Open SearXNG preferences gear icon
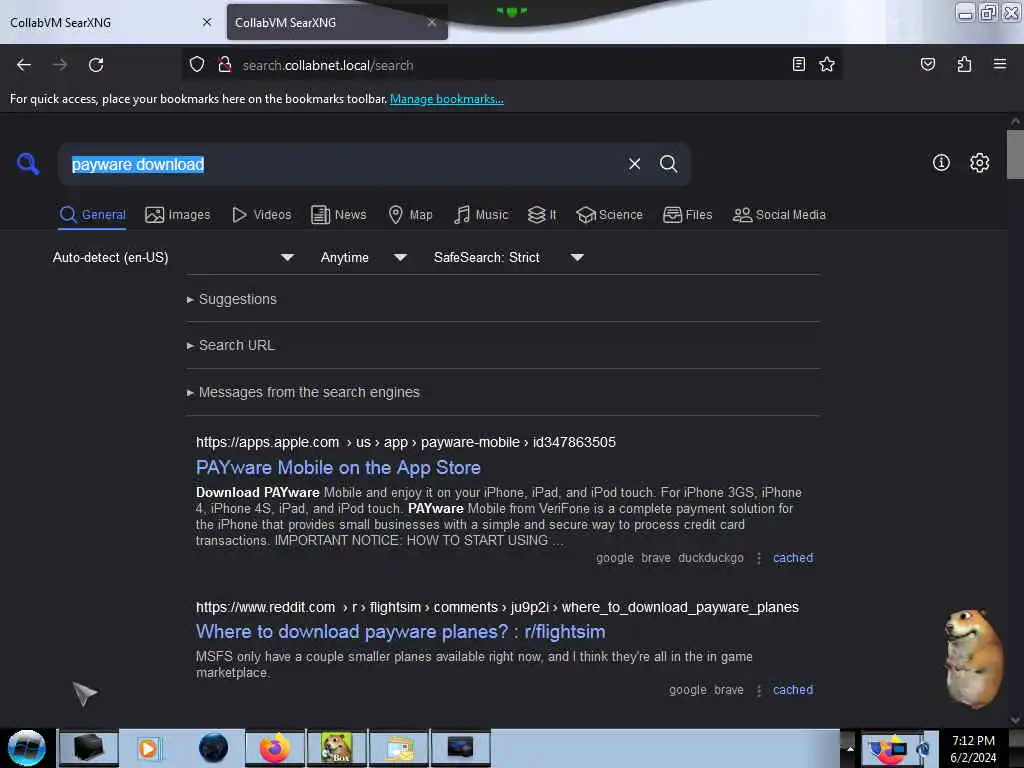 (x=979, y=163)
